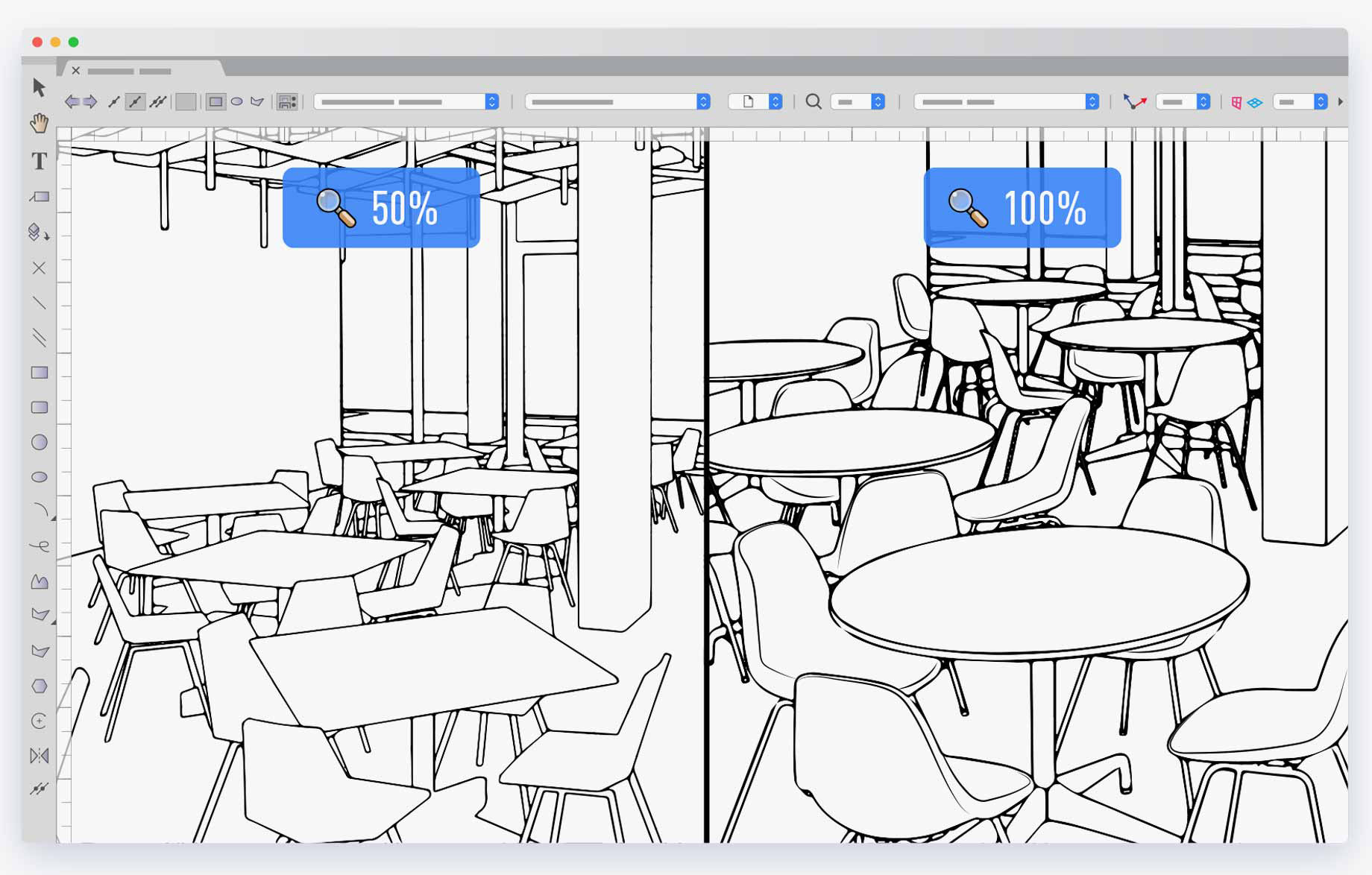Select the Arc tool
This screenshot has width=1372, height=875.
click(40, 511)
